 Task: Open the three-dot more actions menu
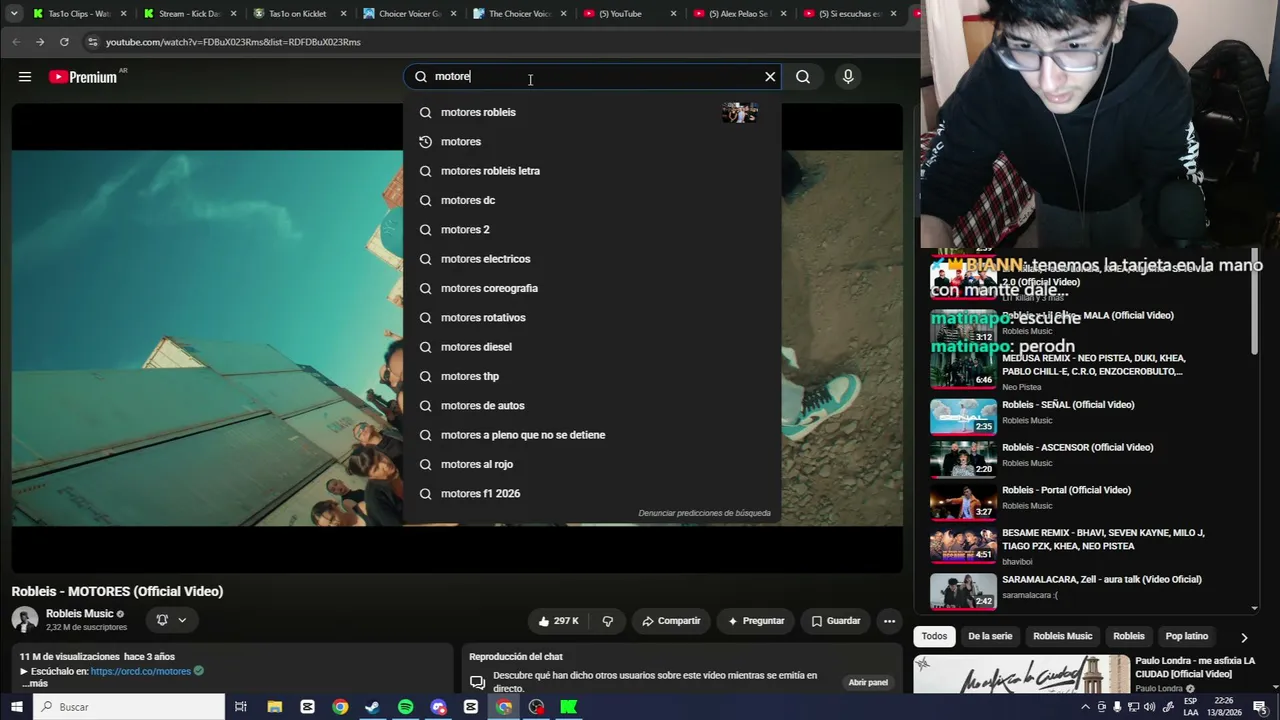pyautogui.click(x=889, y=621)
